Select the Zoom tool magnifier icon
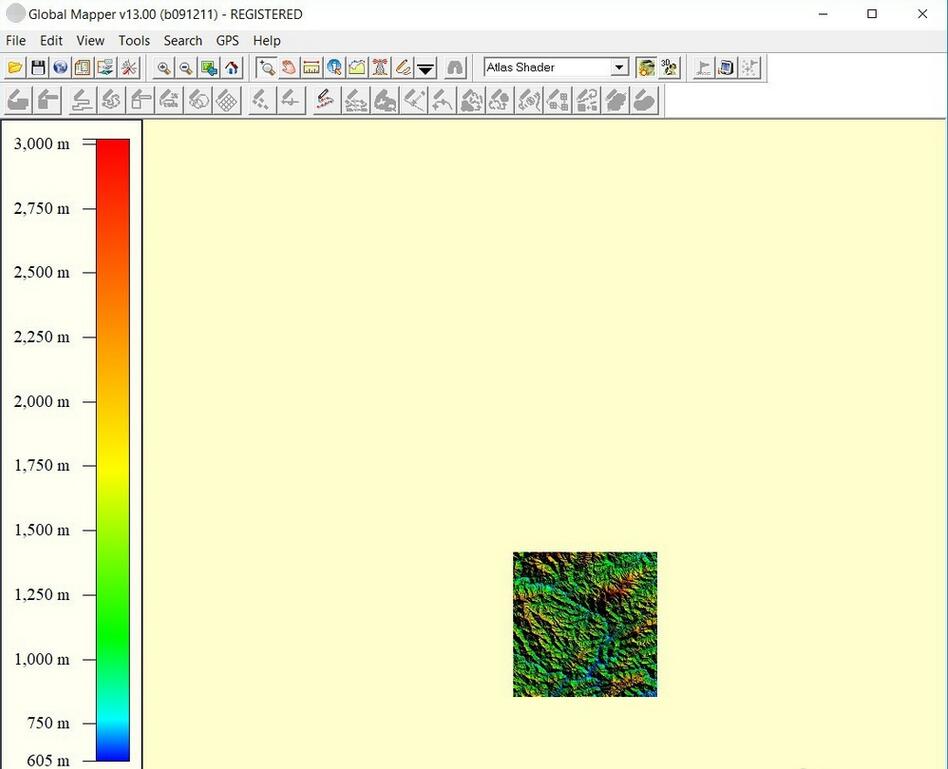Image resolution: width=948 pixels, height=769 pixels. pyautogui.click(x=268, y=67)
